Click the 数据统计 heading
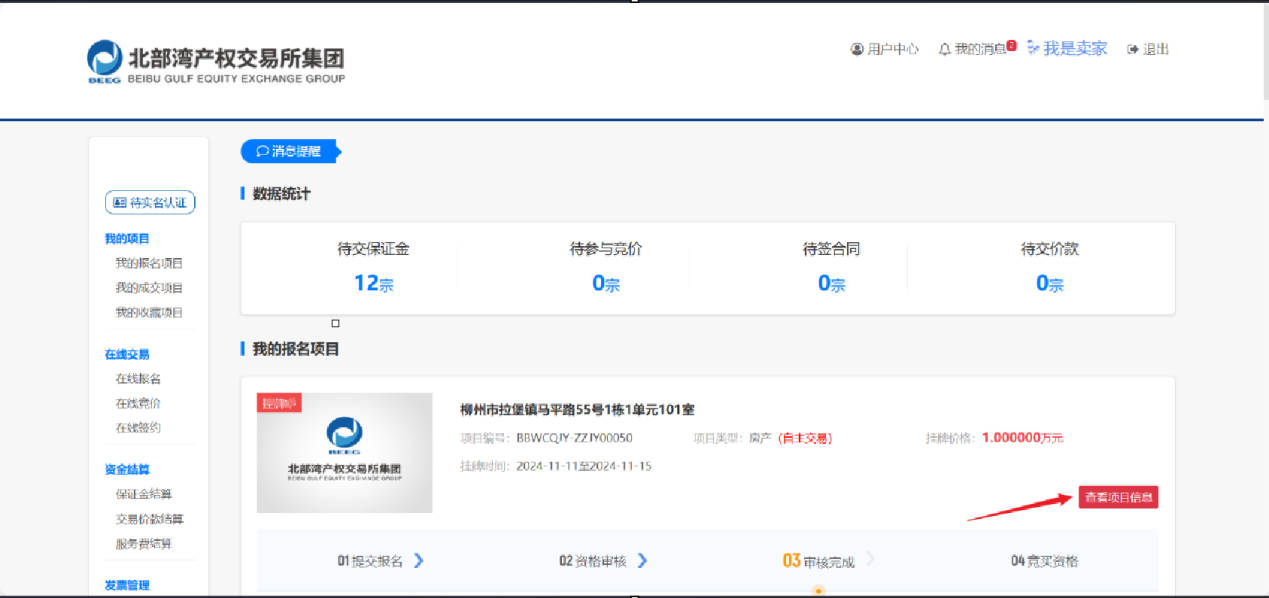Viewport: 1269px width, 598px height. [281, 194]
